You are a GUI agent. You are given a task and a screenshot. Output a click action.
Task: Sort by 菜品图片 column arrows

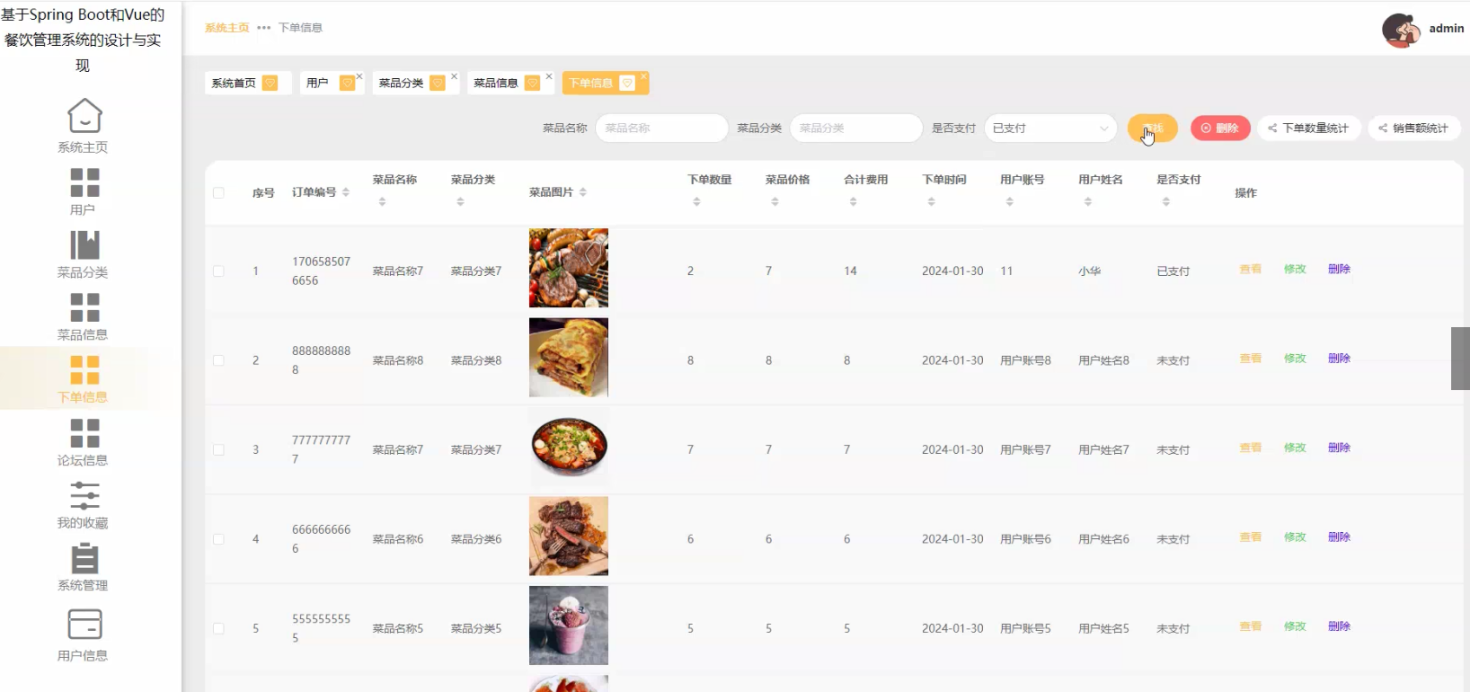point(583,192)
